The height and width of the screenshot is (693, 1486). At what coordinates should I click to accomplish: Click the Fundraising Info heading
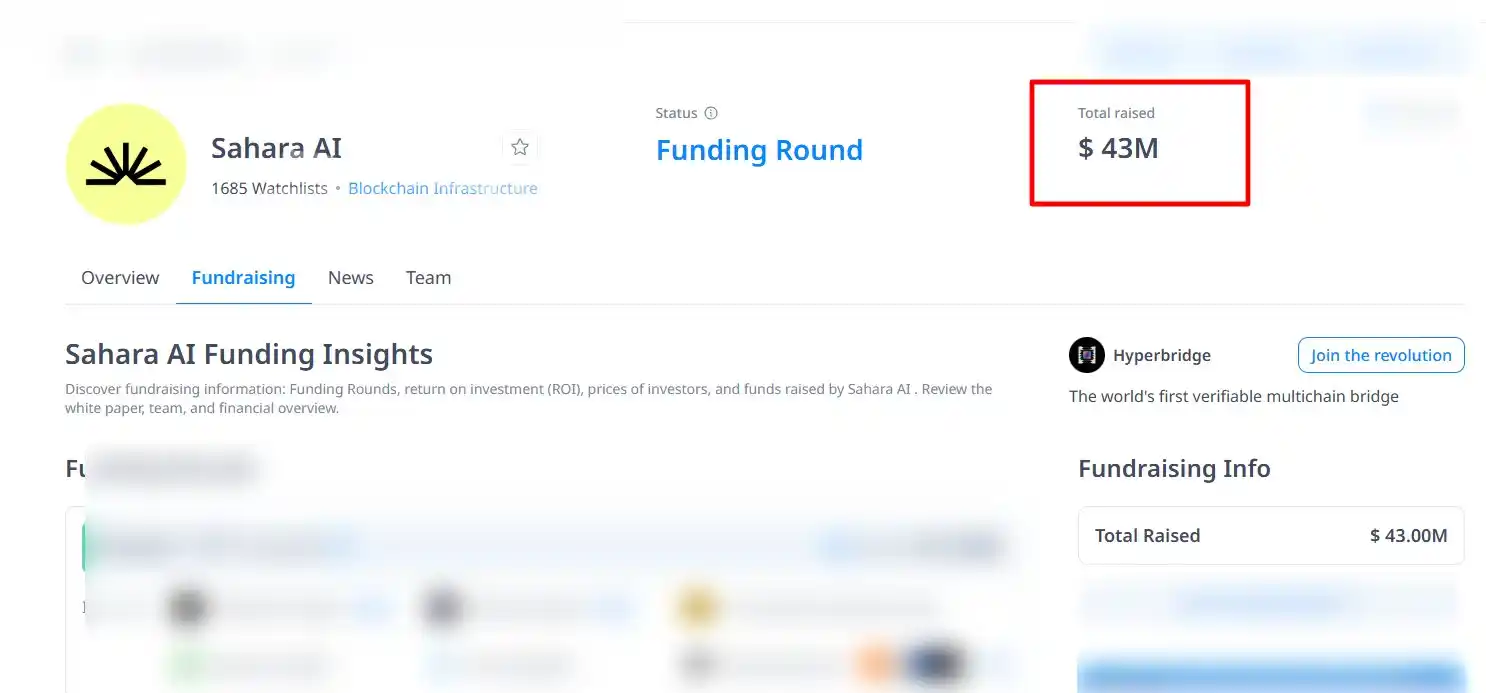point(1174,468)
